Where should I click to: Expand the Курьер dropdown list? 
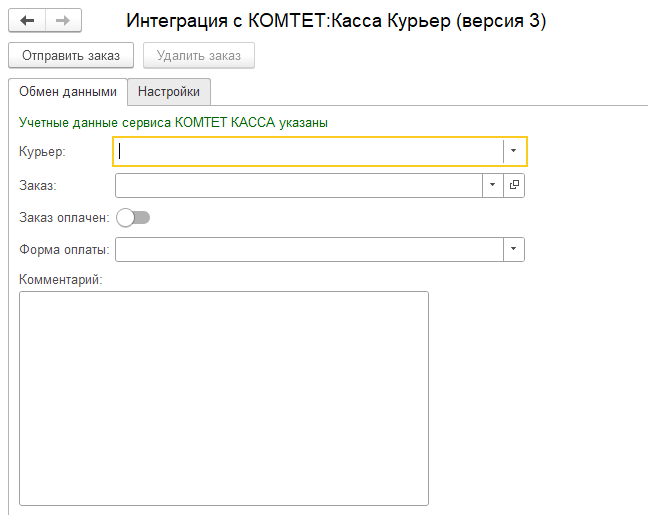[x=513, y=151]
